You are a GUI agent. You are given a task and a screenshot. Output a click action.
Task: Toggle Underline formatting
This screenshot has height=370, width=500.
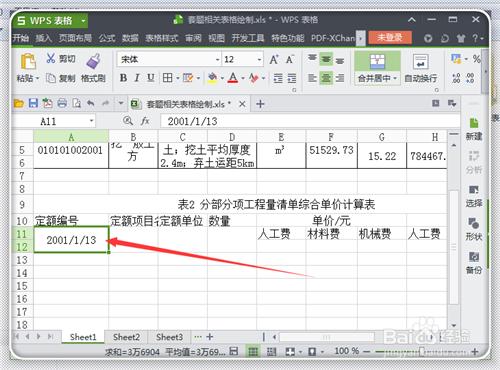[x=151, y=78]
